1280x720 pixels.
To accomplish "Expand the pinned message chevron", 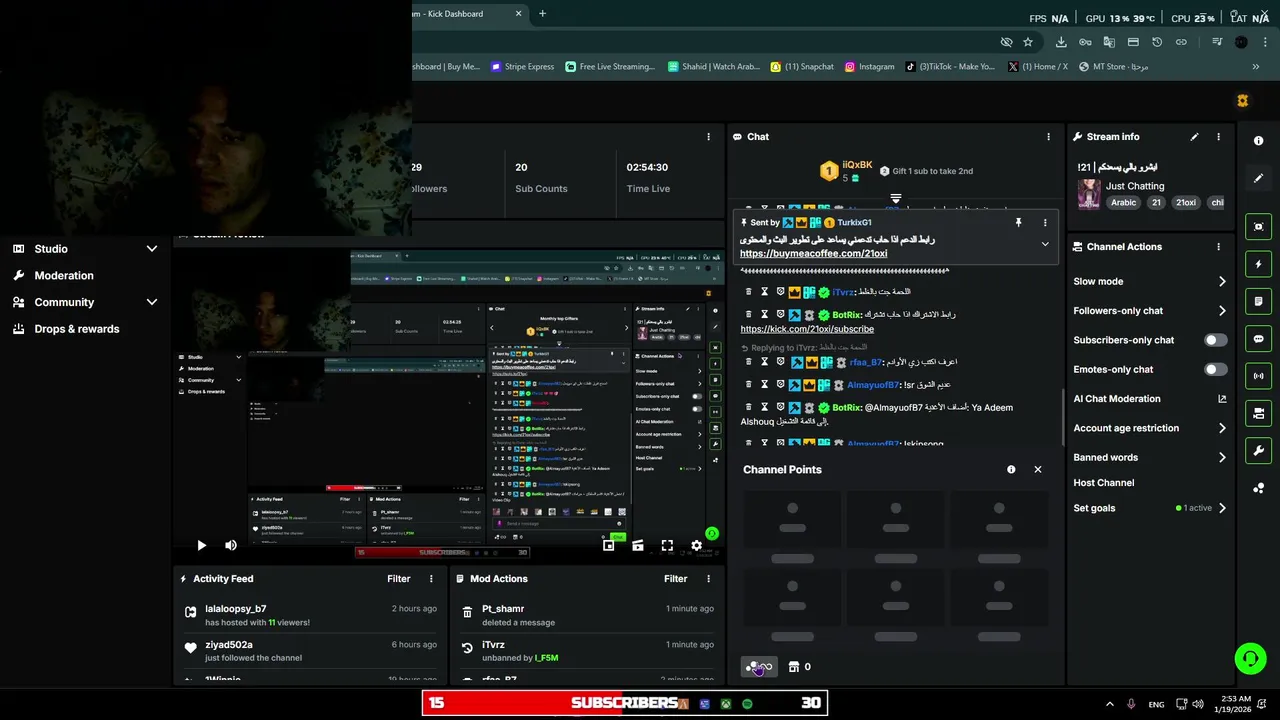I will coord(1045,245).
